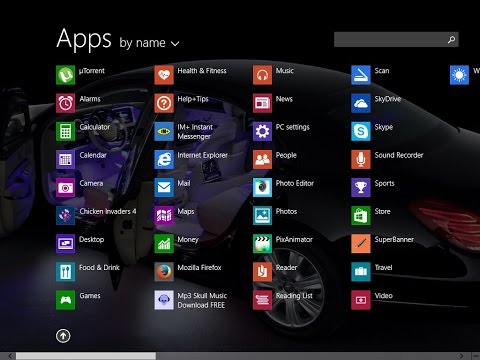Launch the Camera app icon
Image resolution: width=480 pixels, height=360 pixels.
click(x=65, y=187)
